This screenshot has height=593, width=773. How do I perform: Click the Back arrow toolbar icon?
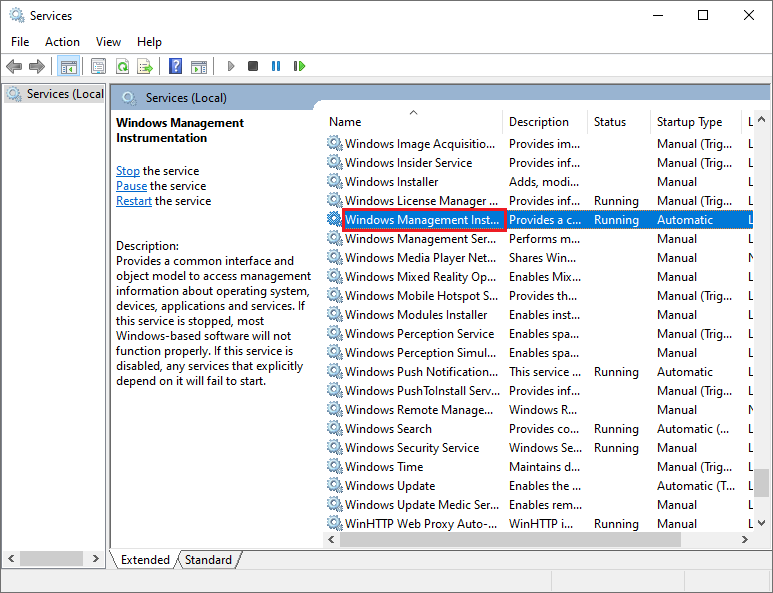click(14, 66)
